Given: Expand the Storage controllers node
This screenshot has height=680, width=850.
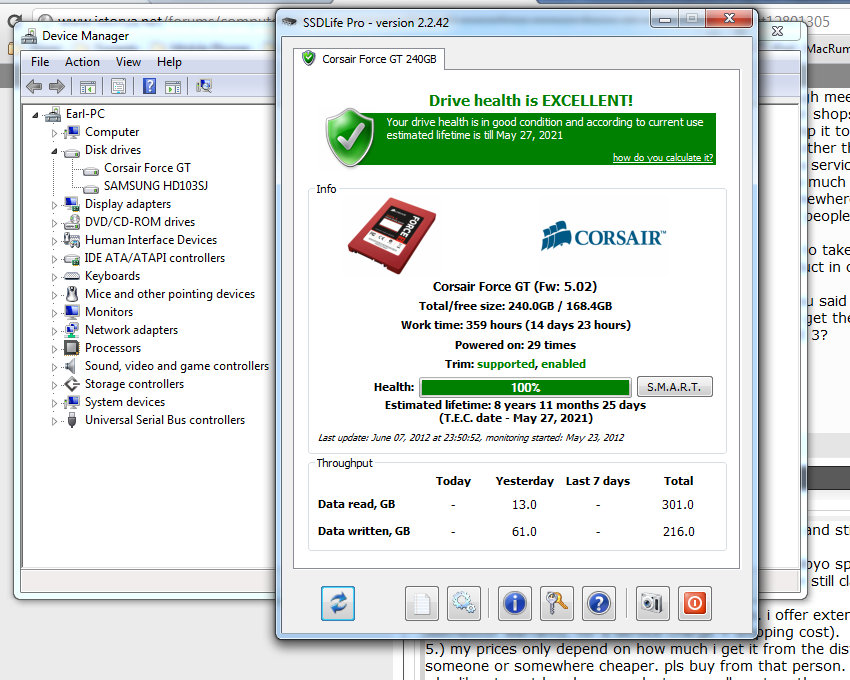Looking at the screenshot, I should 54,385.
